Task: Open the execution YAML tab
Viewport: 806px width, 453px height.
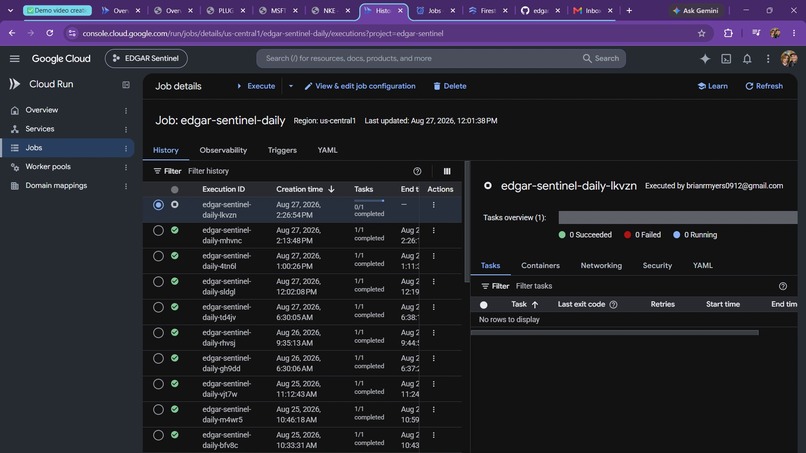Action: [702, 266]
